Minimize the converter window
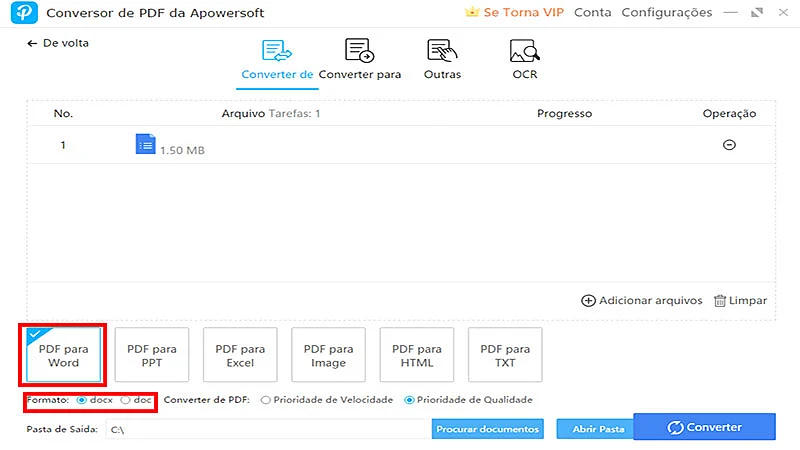This screenshot has height=450, width=800. 731,12
